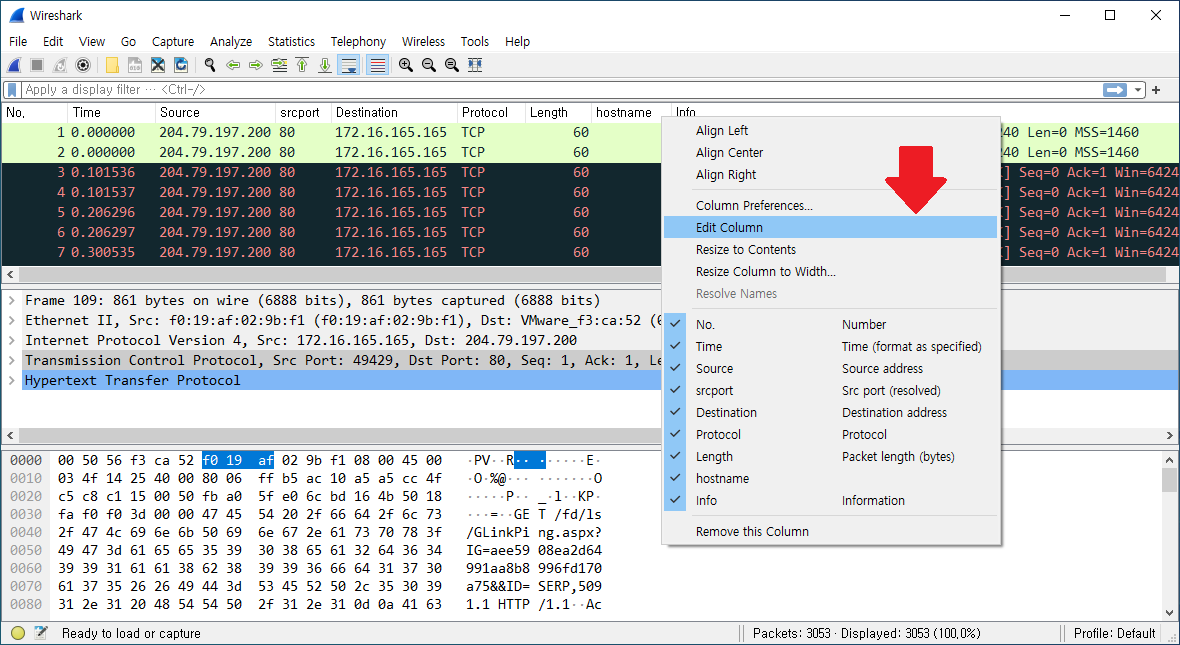
Task: Expand Hypertext Transfer Protocol row
Action: 12,380
